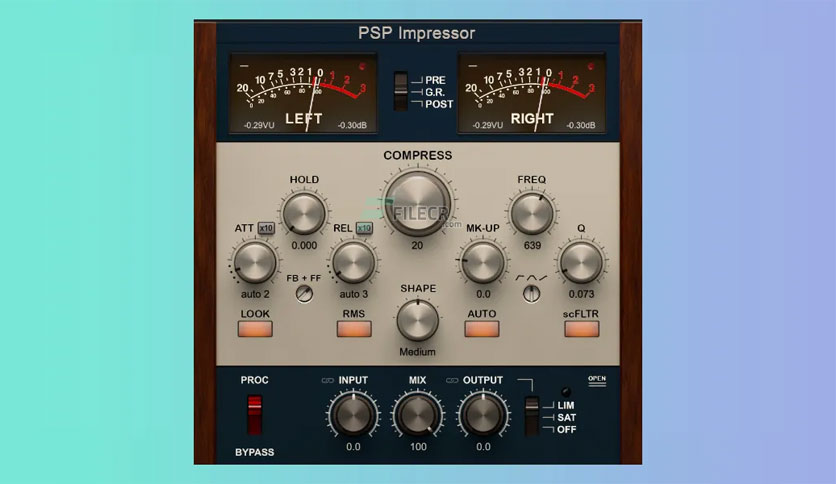Click the filter type selector knob

coord(532,294)
